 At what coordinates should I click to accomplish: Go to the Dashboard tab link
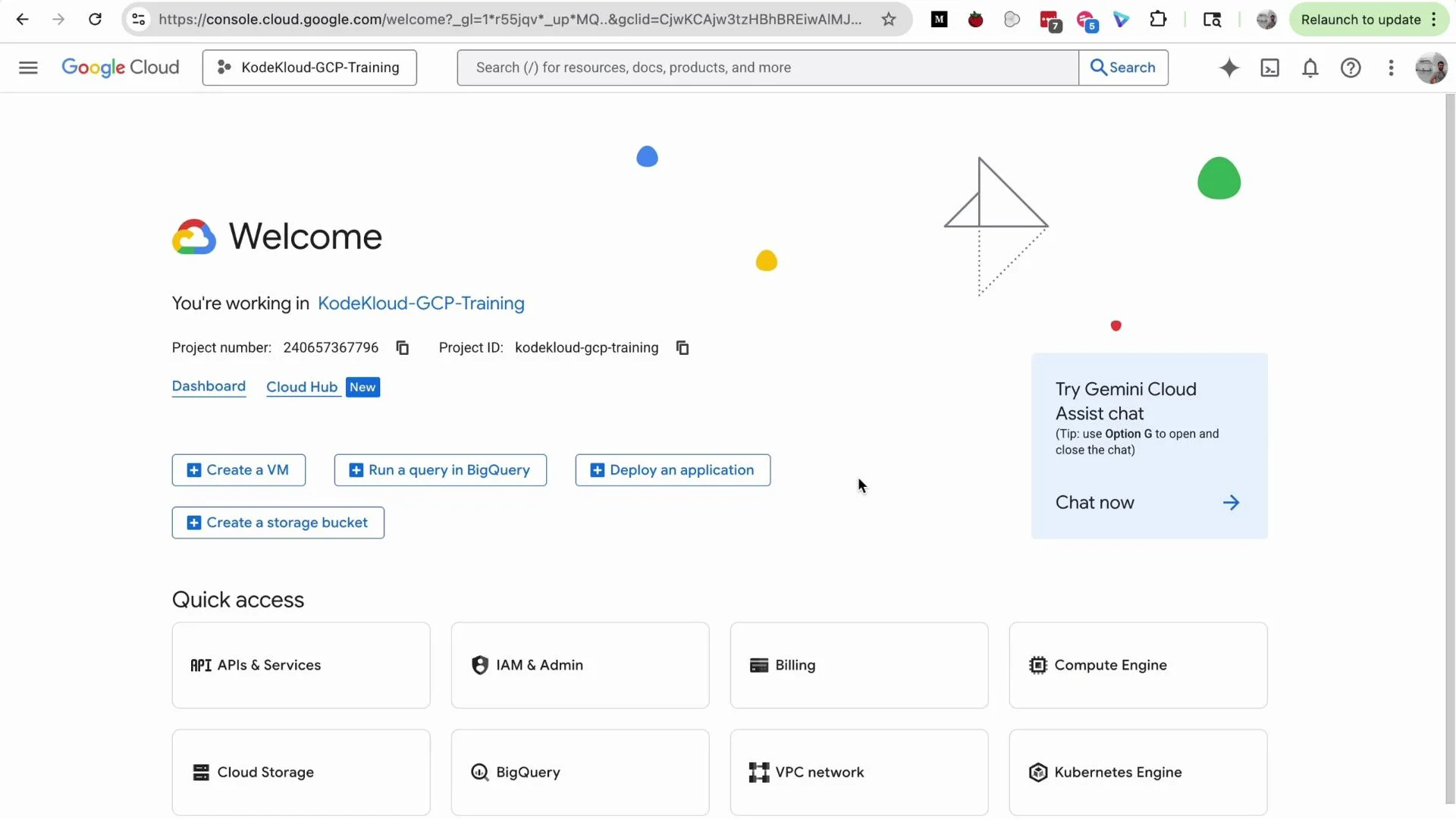[209, 387]
